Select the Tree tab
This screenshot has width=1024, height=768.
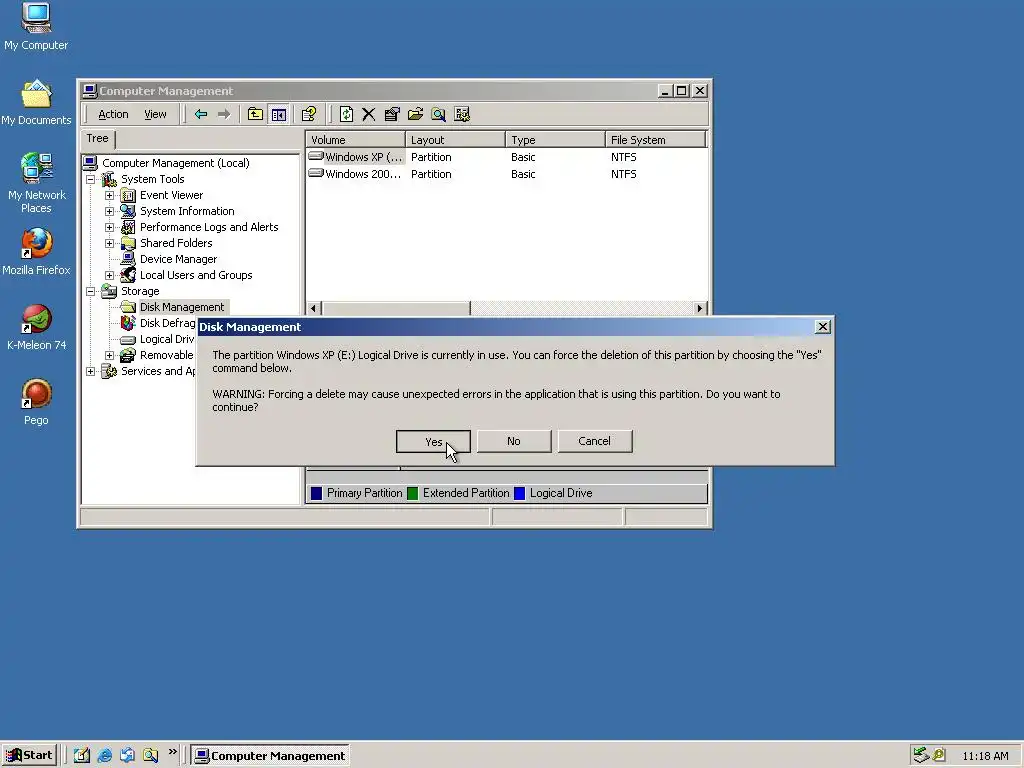pos(97,138)
